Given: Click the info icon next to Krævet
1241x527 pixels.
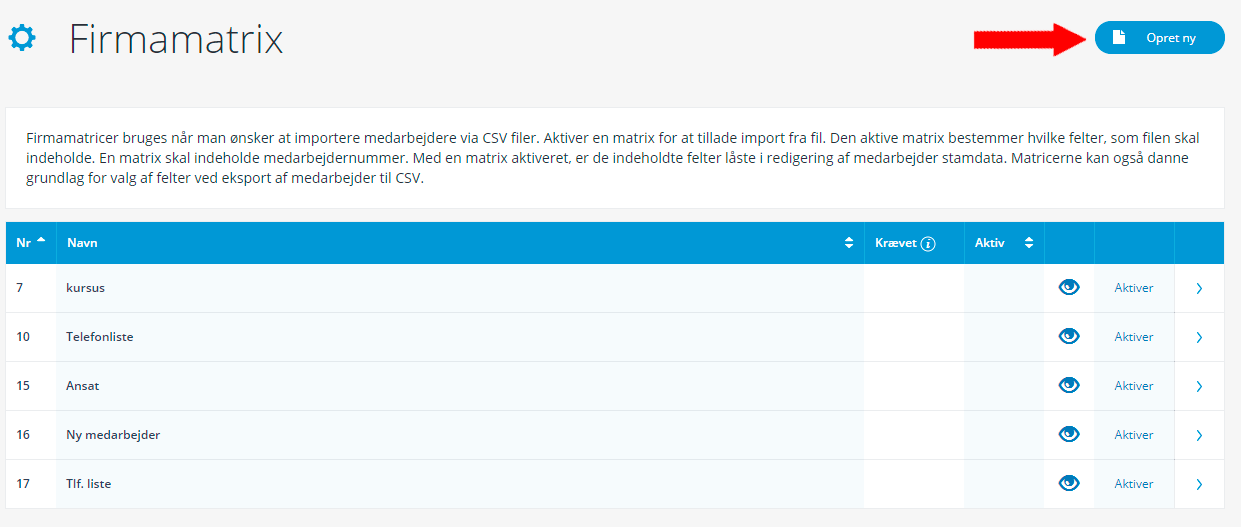Looking at the screenshot, I should pyautogui.click(x=928, y=244).
